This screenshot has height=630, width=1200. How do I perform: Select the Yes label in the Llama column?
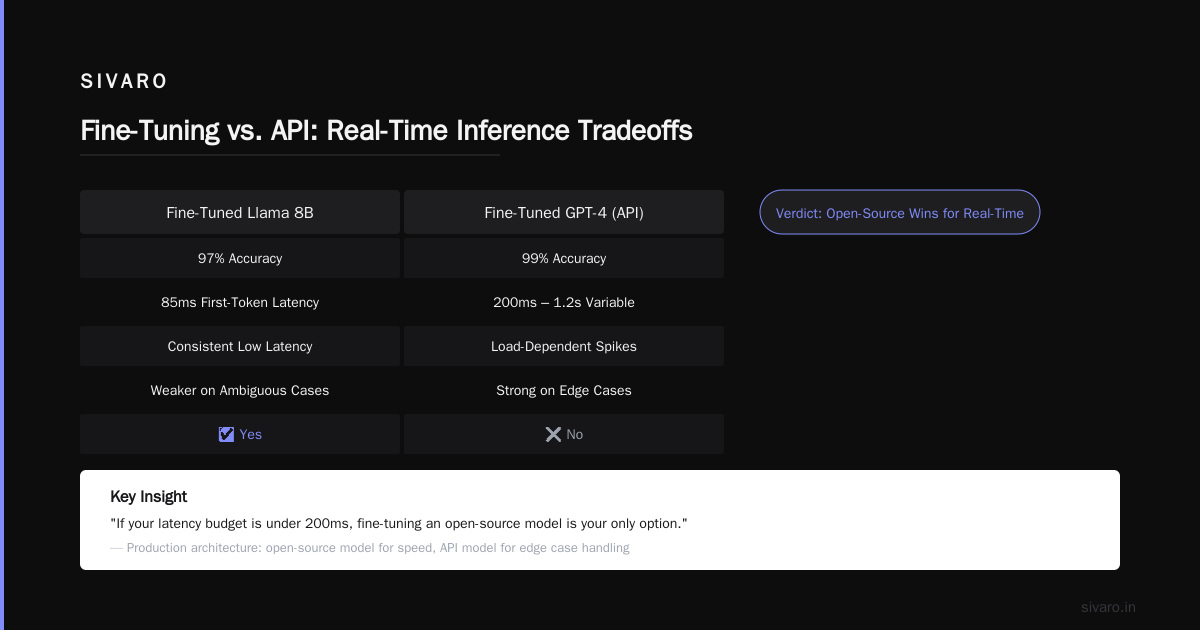click(251, 434)
